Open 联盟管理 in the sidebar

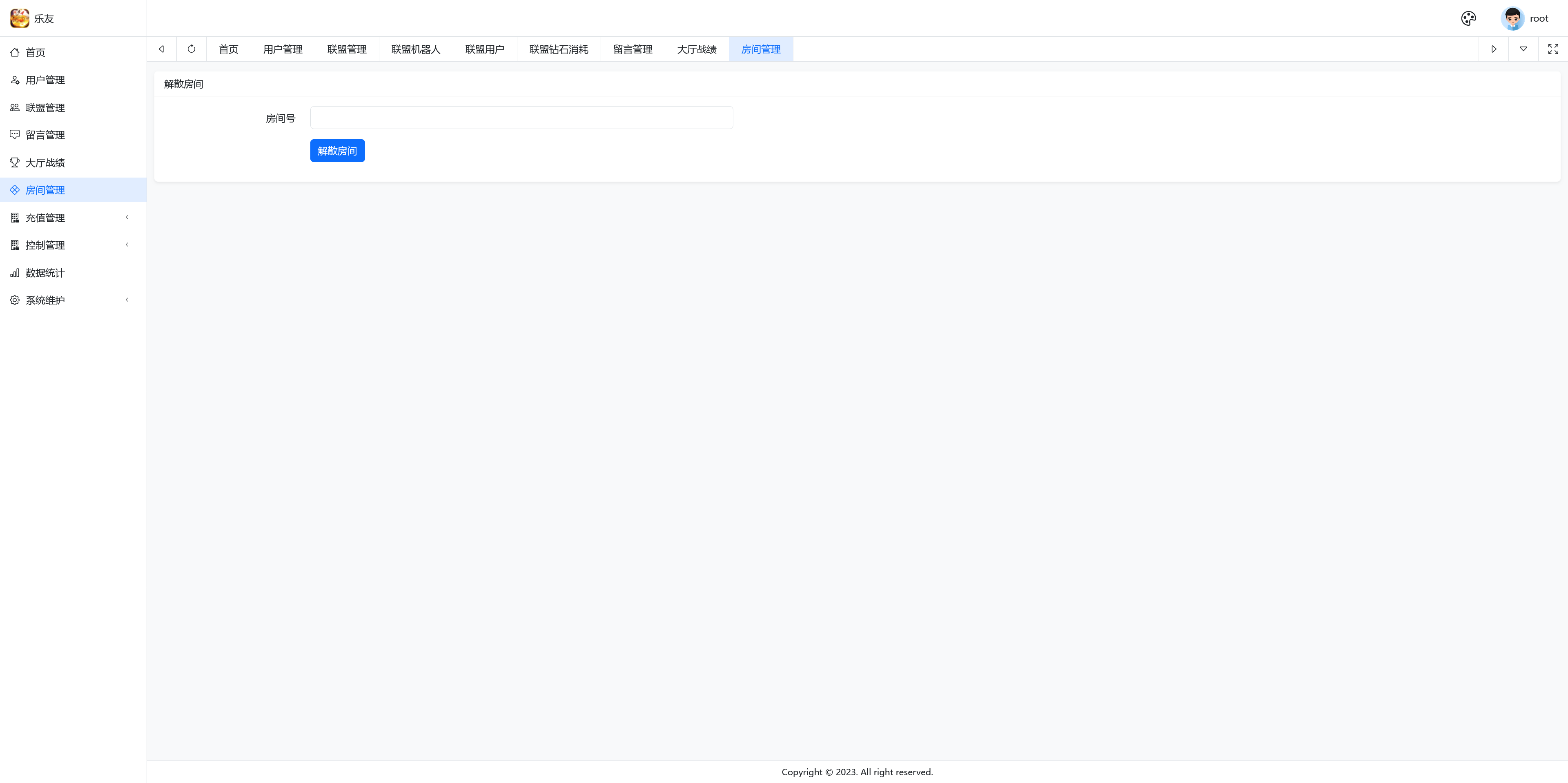point(45,108)
